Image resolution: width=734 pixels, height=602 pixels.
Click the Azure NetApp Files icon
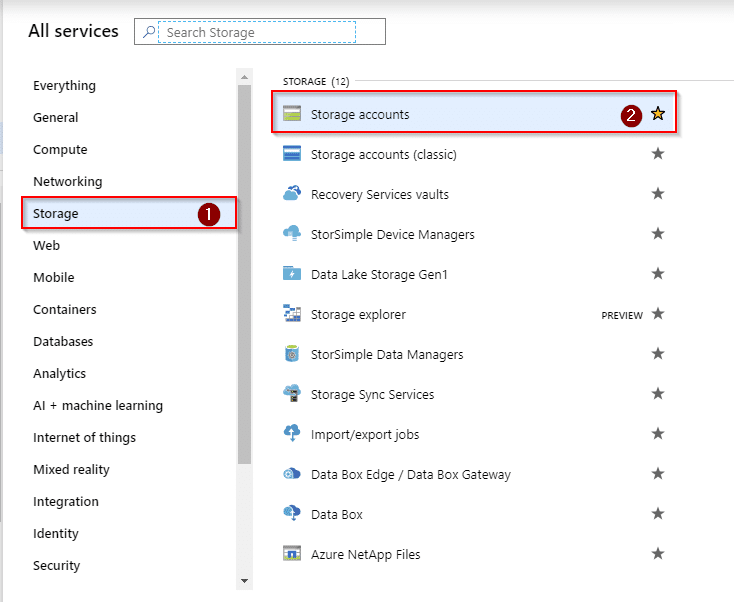292,553
